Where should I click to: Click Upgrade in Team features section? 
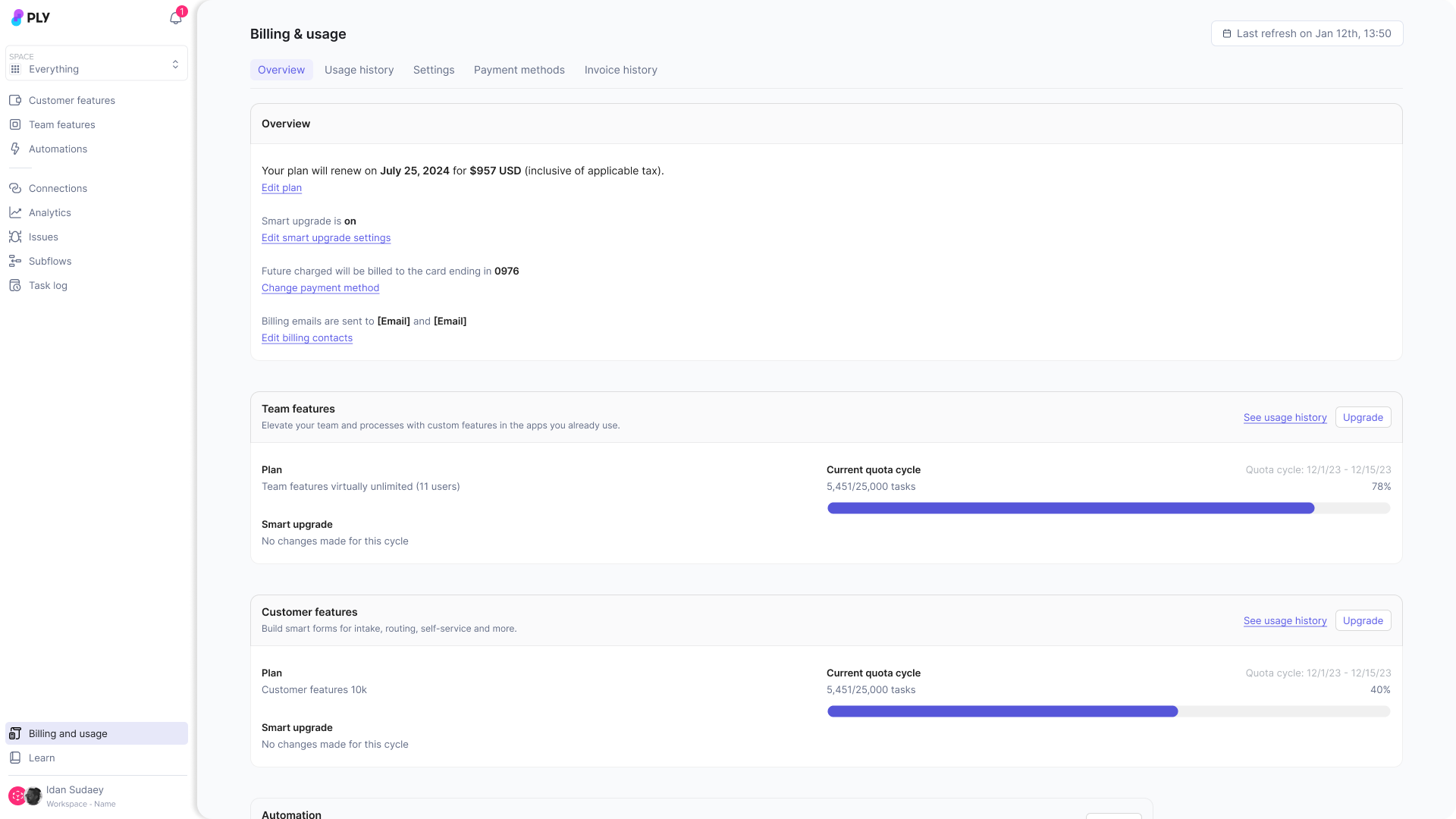coord(1363,418)
